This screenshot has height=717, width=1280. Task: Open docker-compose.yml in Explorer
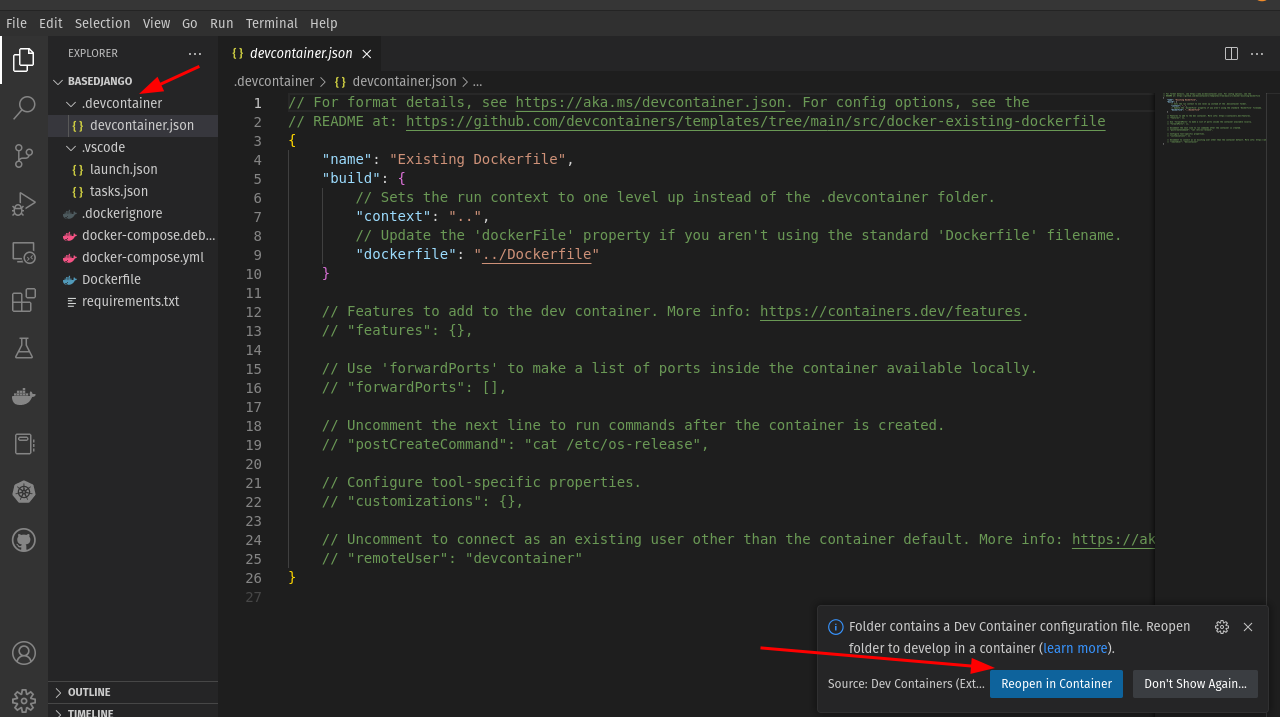[x=133, y=257]
